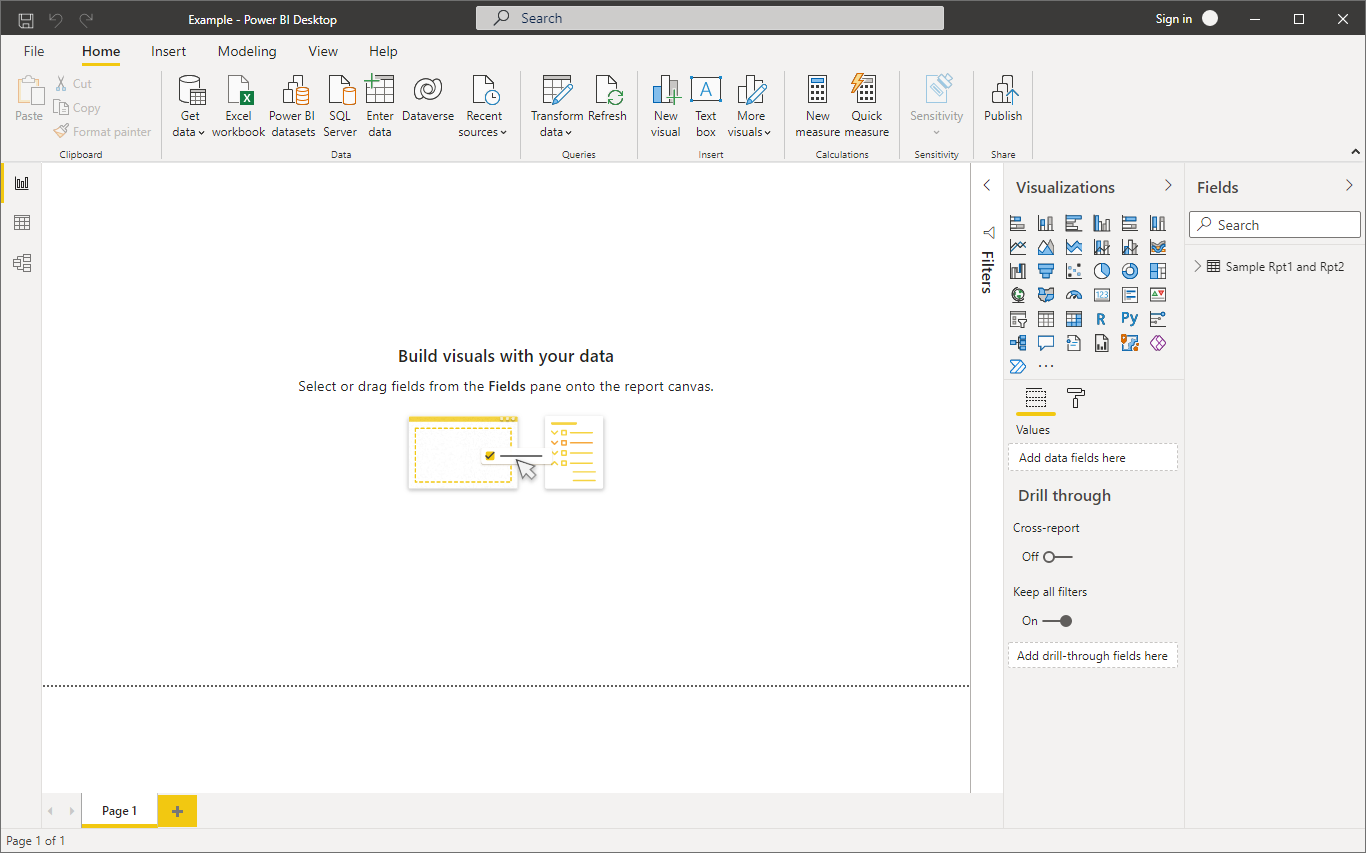Open the Get data dropdown
This screenshot has width=1366, height=853.
pyautogui.click(x=190, y=105)
